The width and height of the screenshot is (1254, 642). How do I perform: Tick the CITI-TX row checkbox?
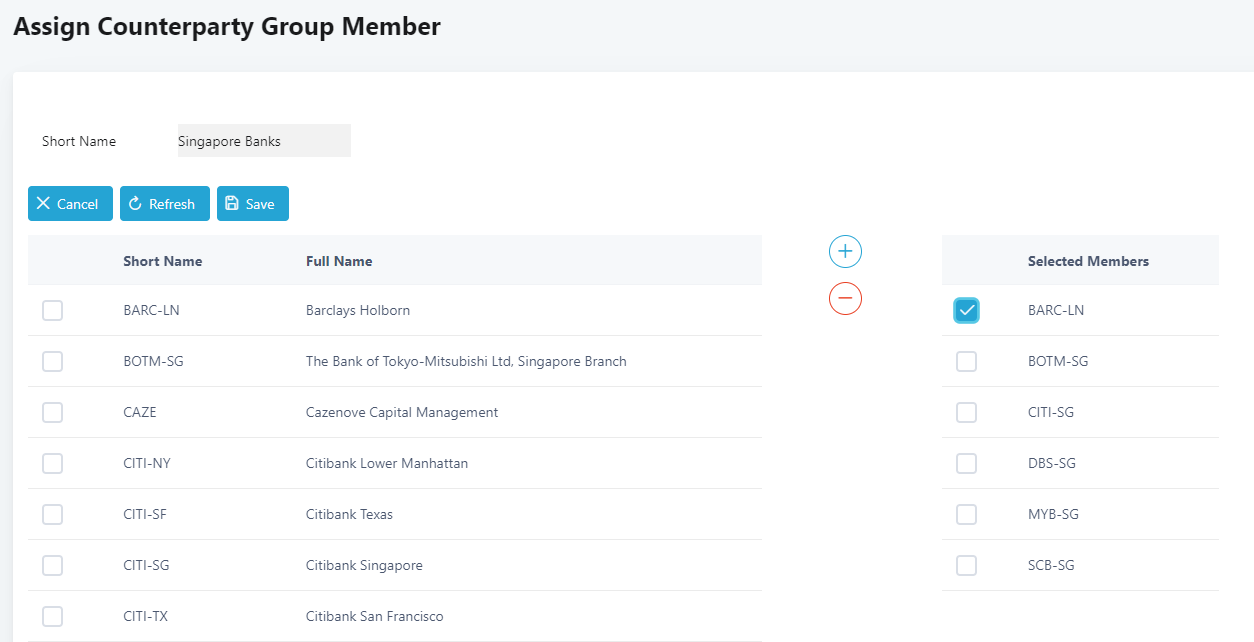tap(53, 617)
